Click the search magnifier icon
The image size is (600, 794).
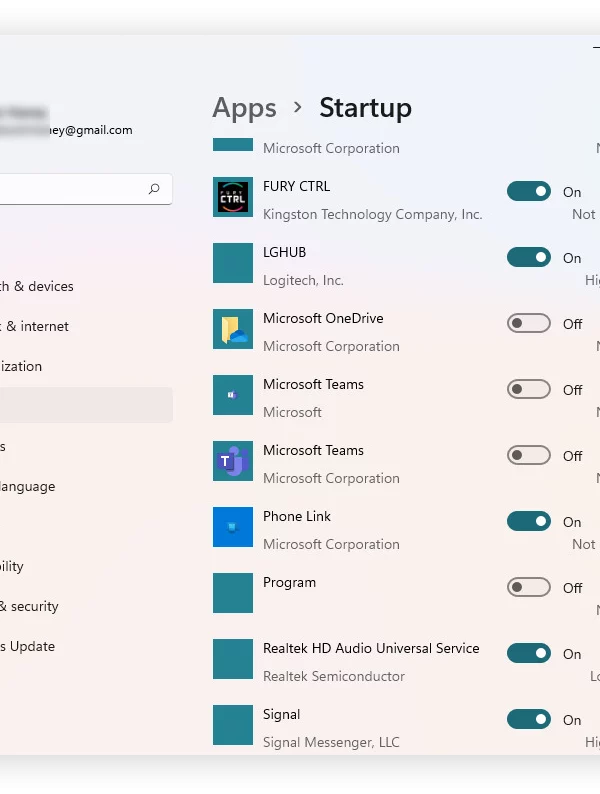pos(154,189)
